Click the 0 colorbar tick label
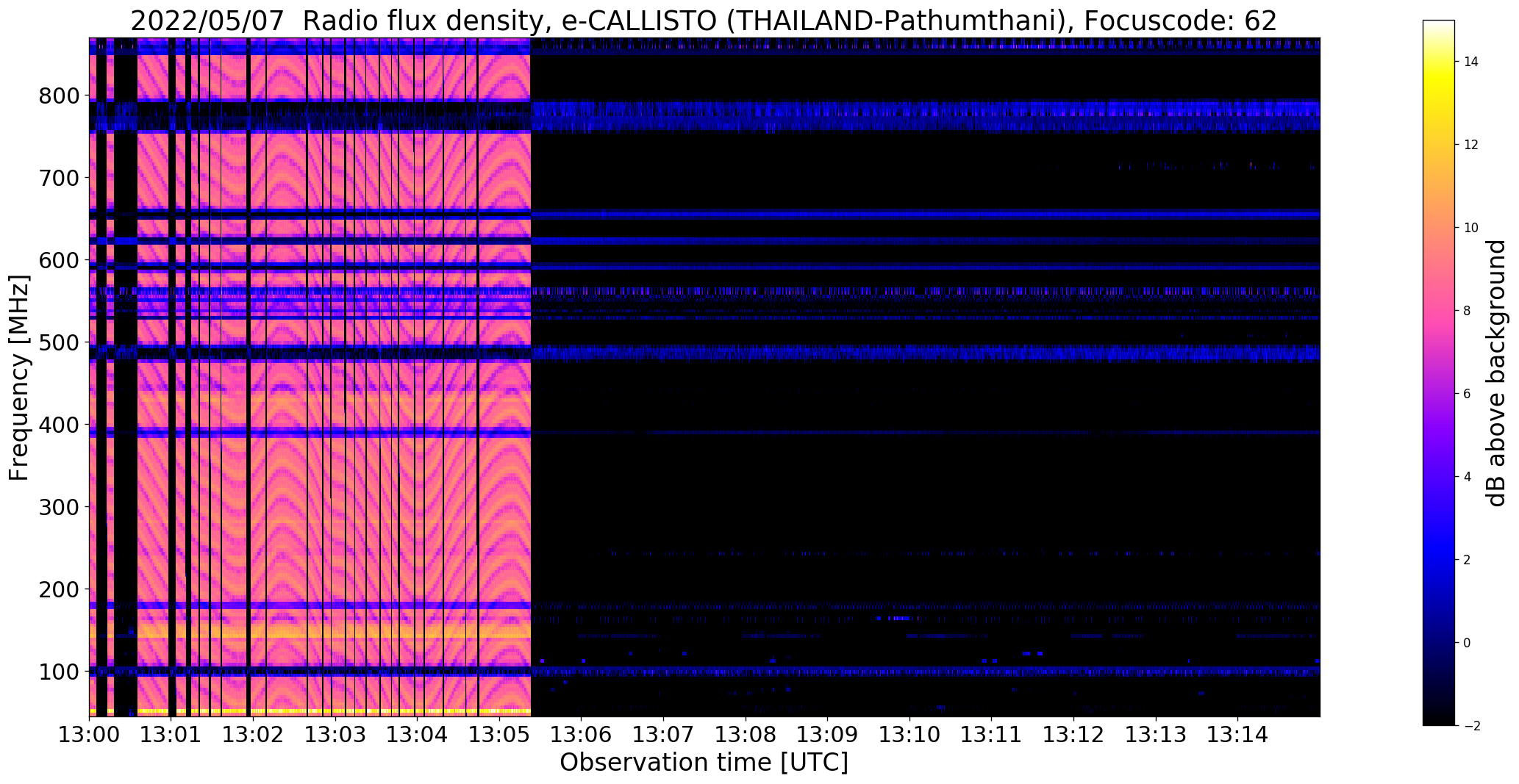 tap(1466, 643)
